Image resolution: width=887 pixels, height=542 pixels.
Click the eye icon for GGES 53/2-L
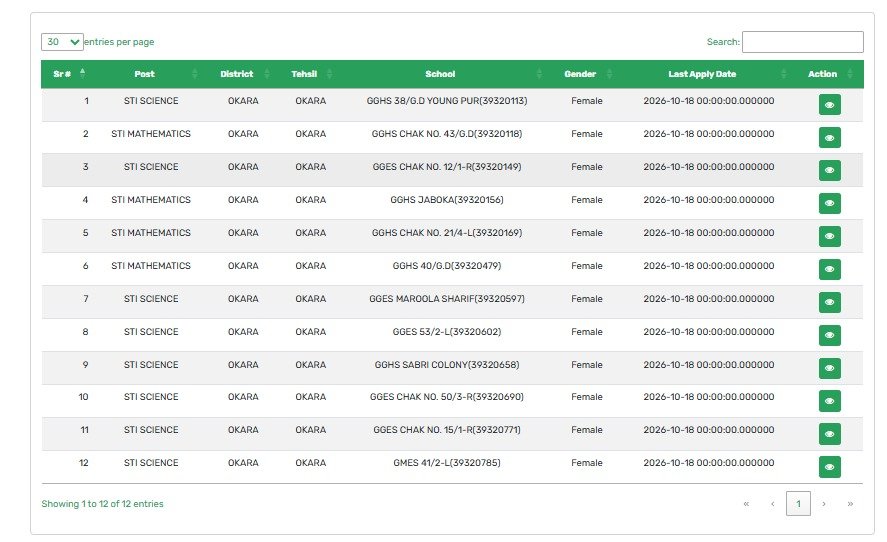[829, 335]
